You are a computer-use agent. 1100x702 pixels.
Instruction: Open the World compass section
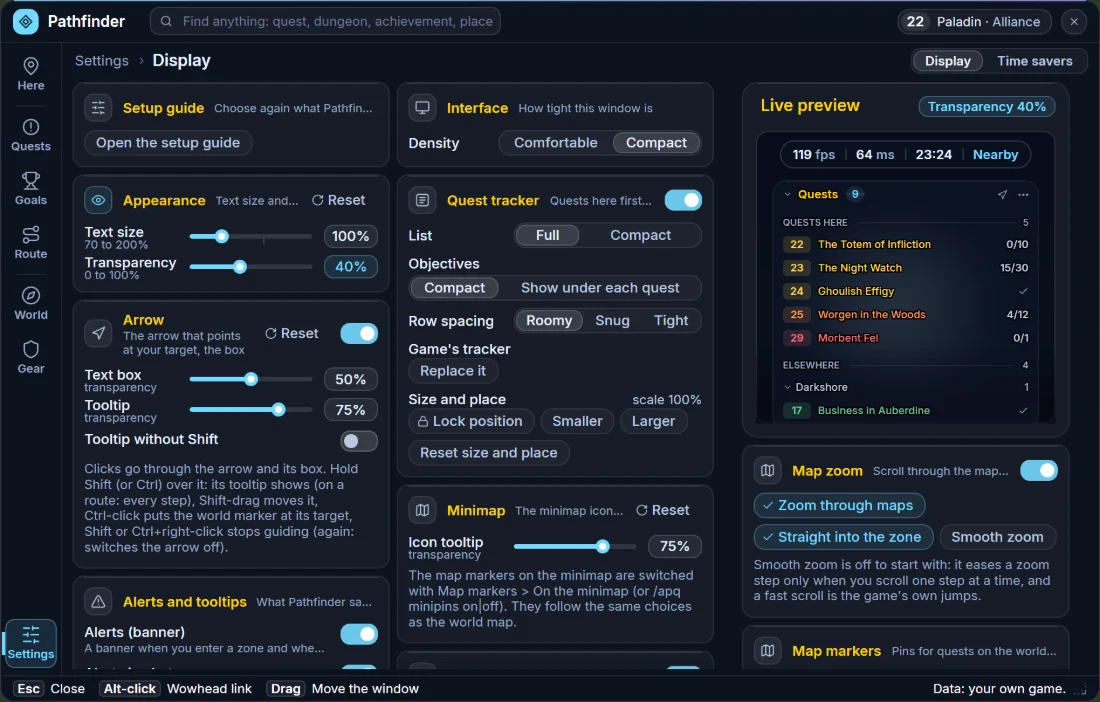pyautogui.click(x=31, y=304)
